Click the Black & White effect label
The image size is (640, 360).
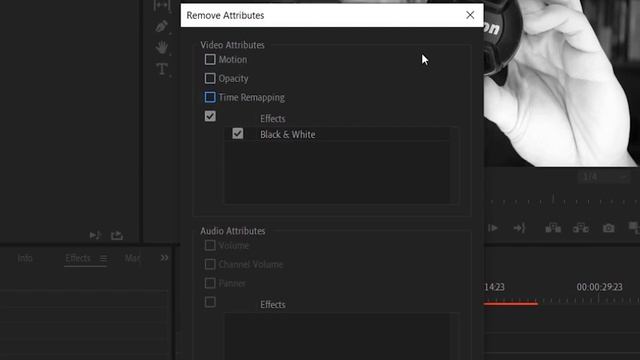coord(287,134)
